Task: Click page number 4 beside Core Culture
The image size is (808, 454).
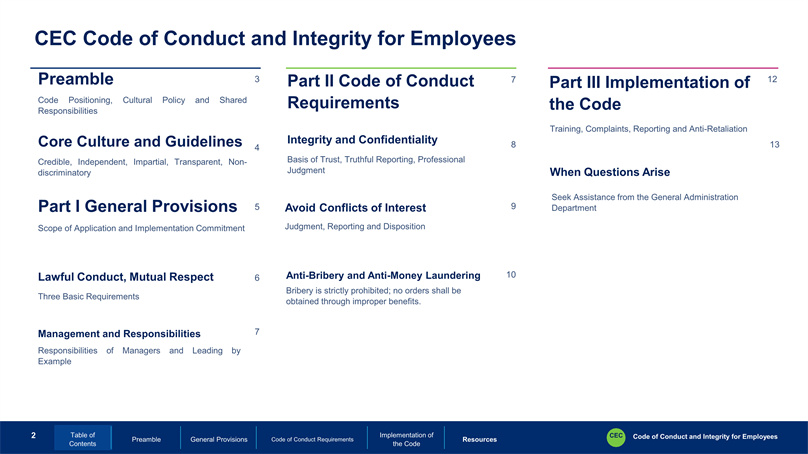Action: click(257, 148)
